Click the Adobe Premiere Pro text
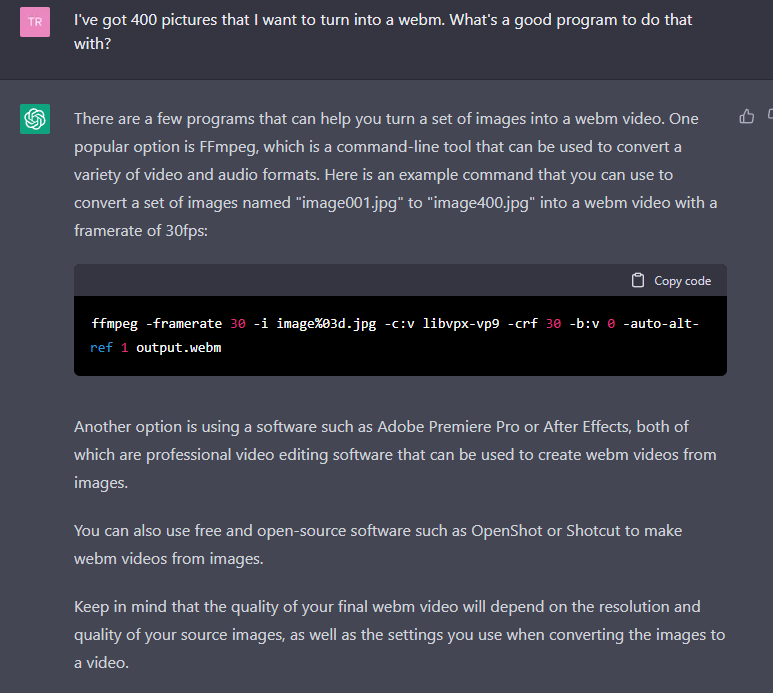The height and width of the screenshot is (693, 773). coord(448,426)
